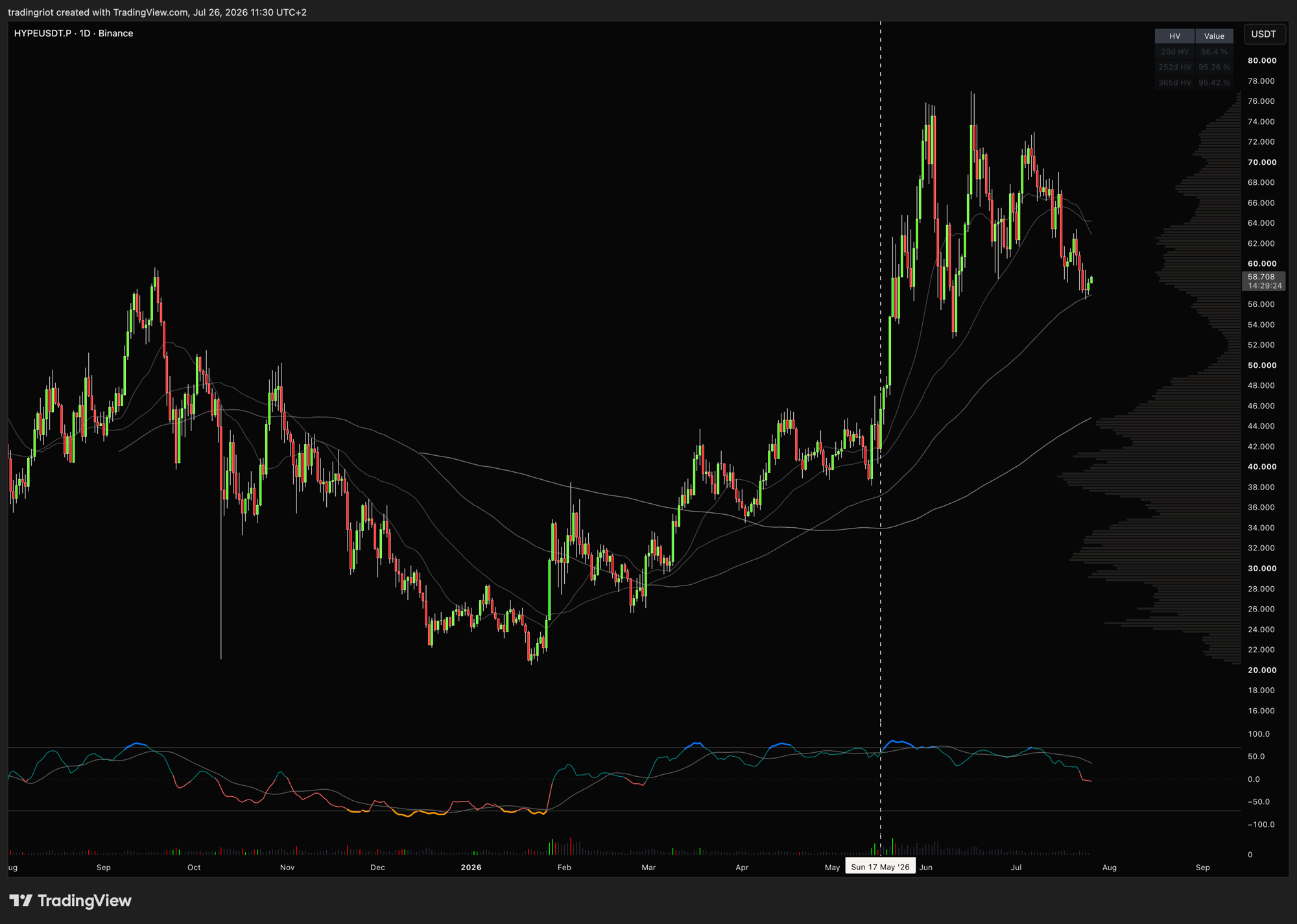Click the Jul label on time axis
1297x924 pixels.
click(1016, 868)
